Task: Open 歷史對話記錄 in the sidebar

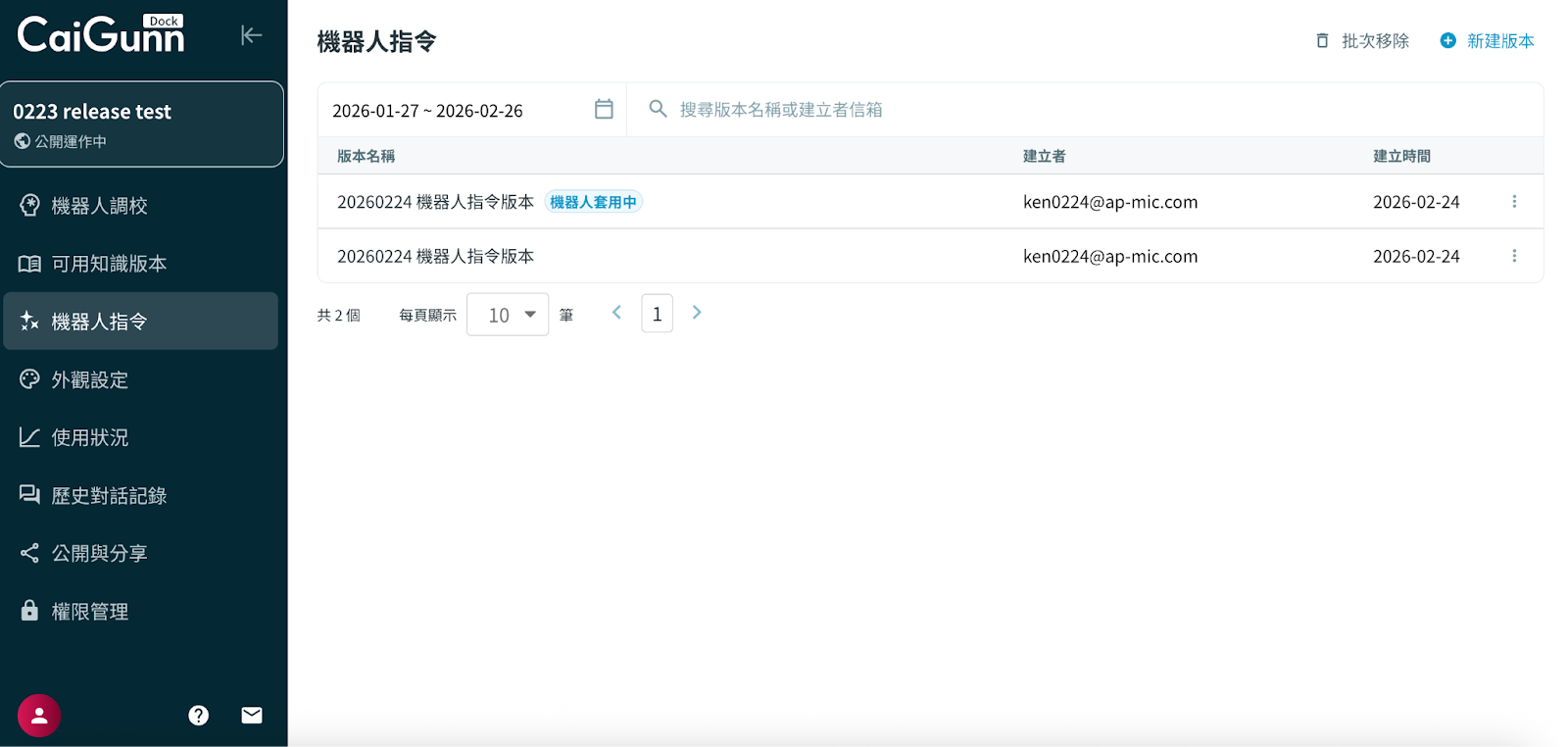Action: point(109,496)
